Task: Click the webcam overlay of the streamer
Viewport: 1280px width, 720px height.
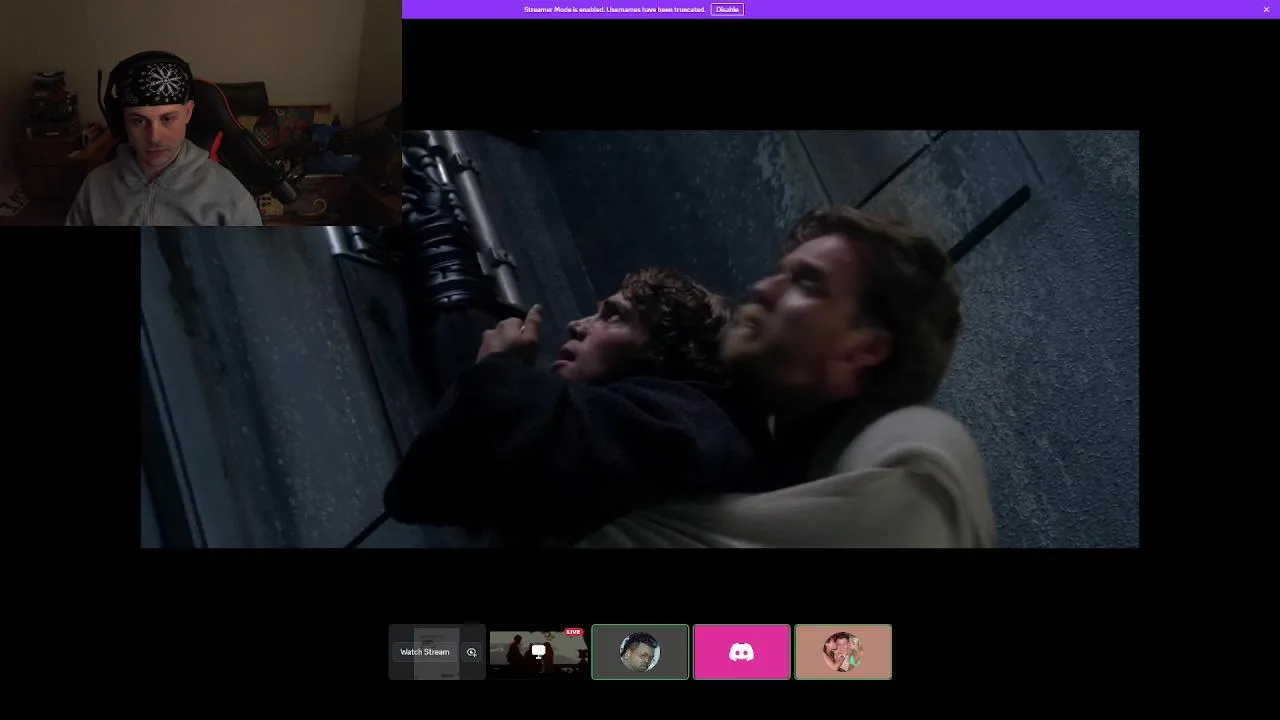Action: point(201,113)
